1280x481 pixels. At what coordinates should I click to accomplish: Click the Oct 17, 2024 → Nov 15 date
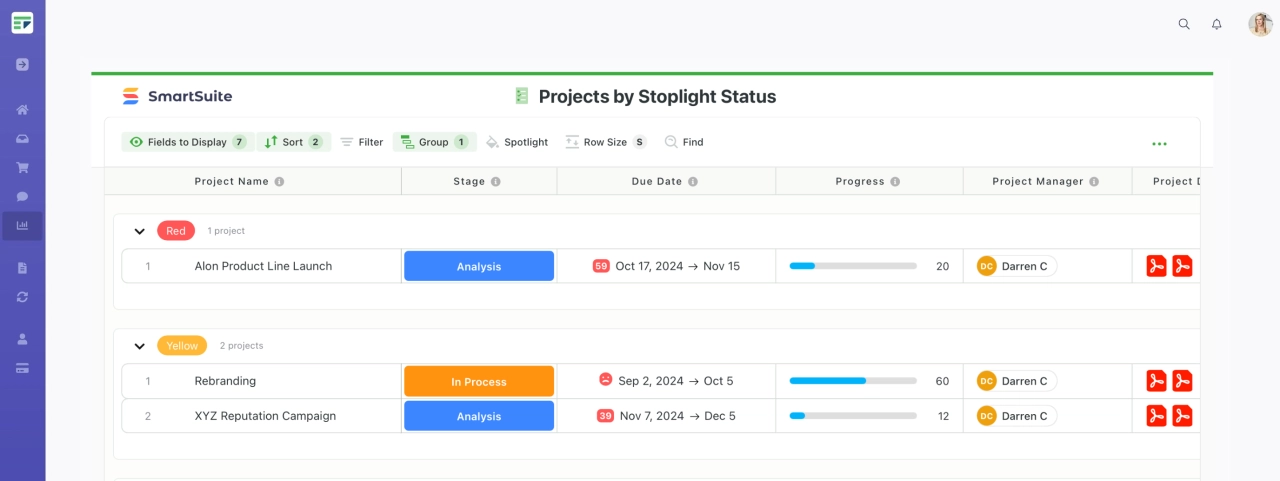coord(678,266)
